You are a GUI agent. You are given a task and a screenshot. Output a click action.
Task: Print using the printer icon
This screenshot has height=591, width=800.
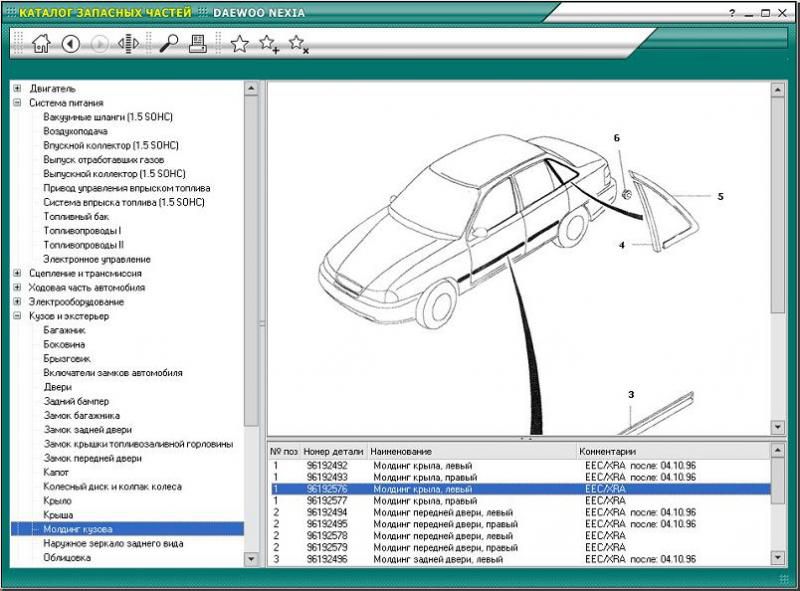[x=197, y=43]
